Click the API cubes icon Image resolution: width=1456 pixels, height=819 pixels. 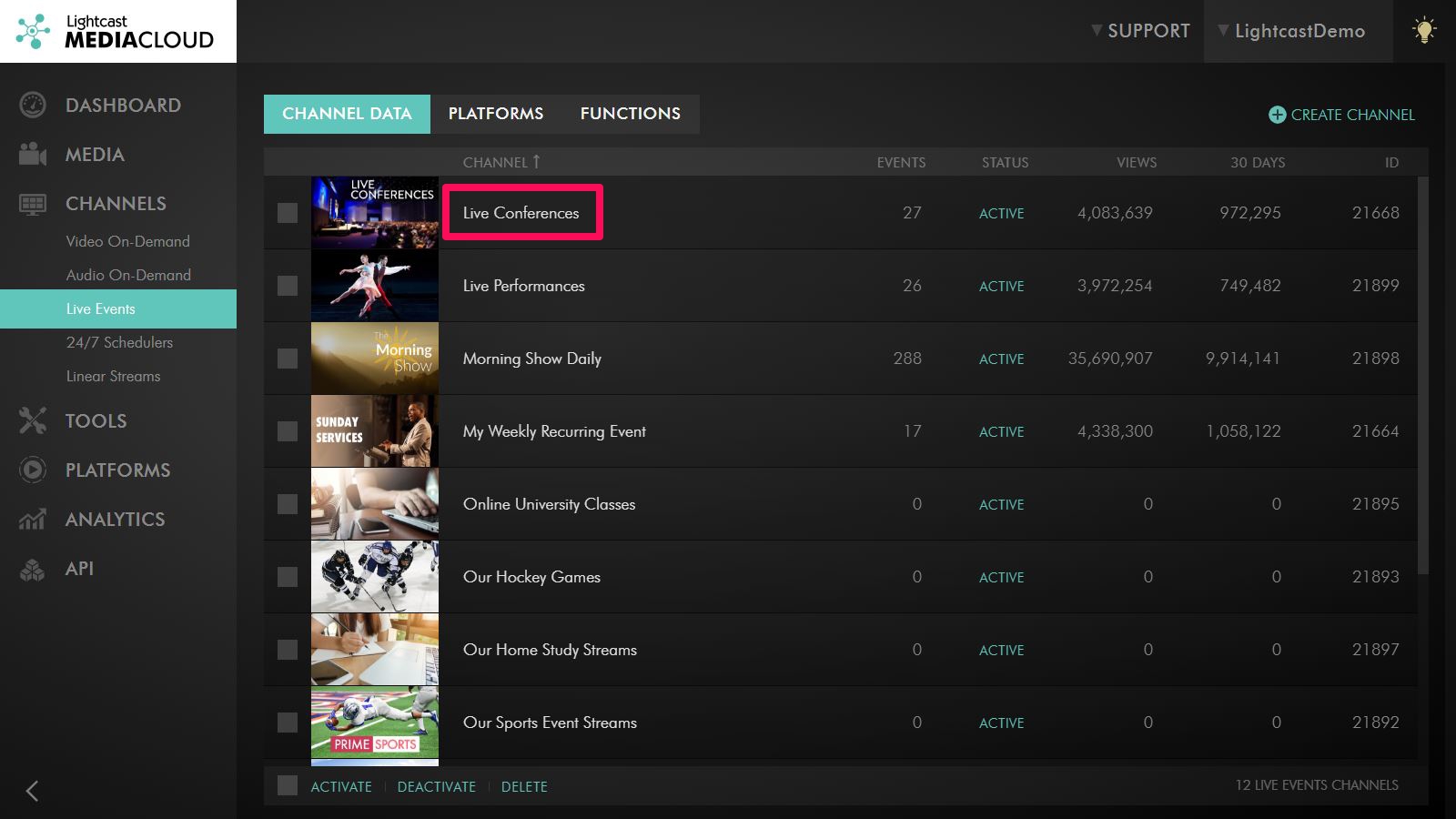[x=33, y=570]
